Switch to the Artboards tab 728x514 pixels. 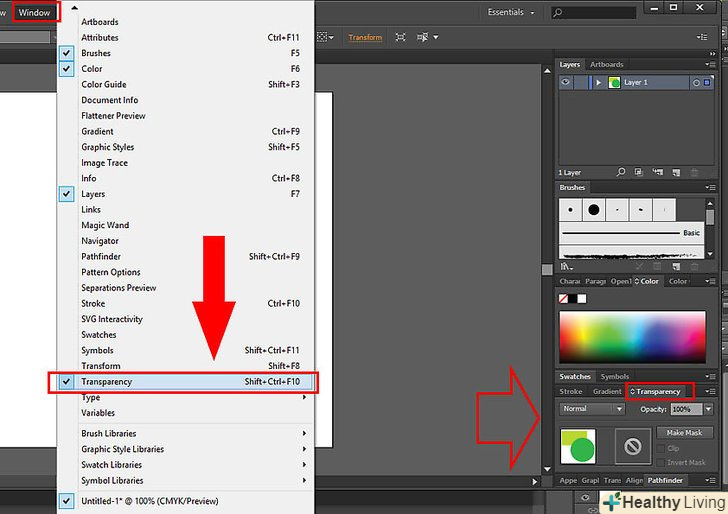(x=606, y=64)
